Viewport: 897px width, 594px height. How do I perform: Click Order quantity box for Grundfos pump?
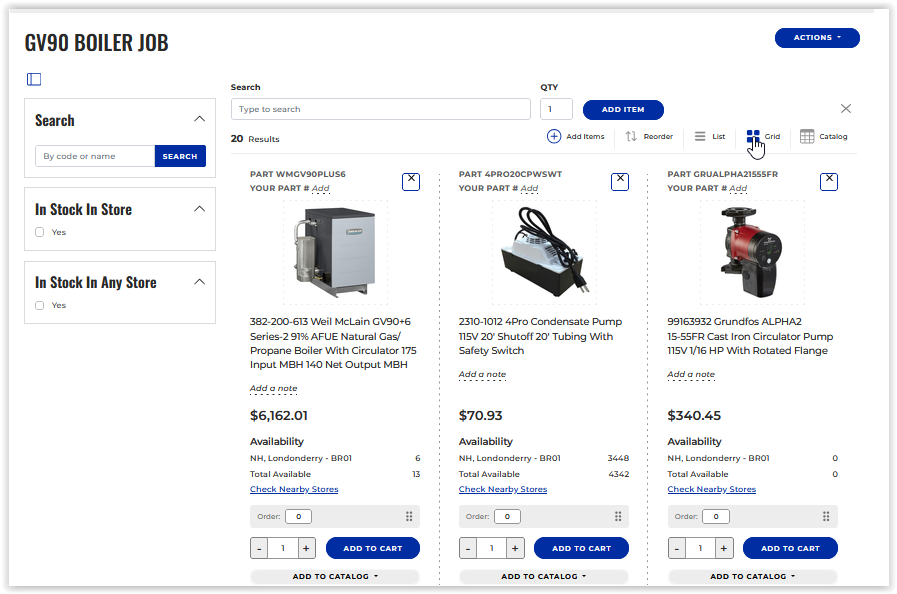coord(716,516)
